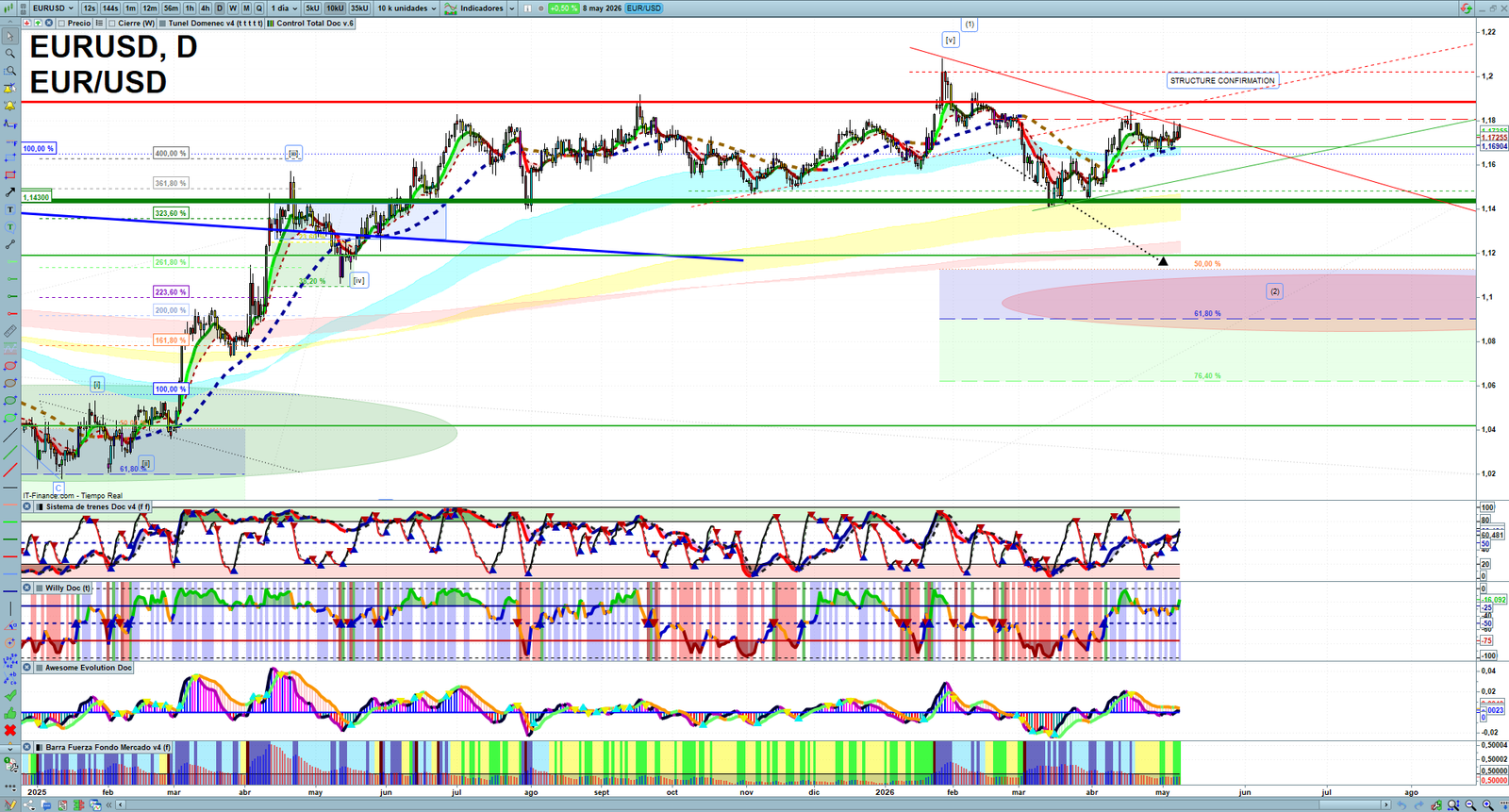Open the Indicadores chart icon
Viewport: 1509px width, 812px height.
[451, 8]
